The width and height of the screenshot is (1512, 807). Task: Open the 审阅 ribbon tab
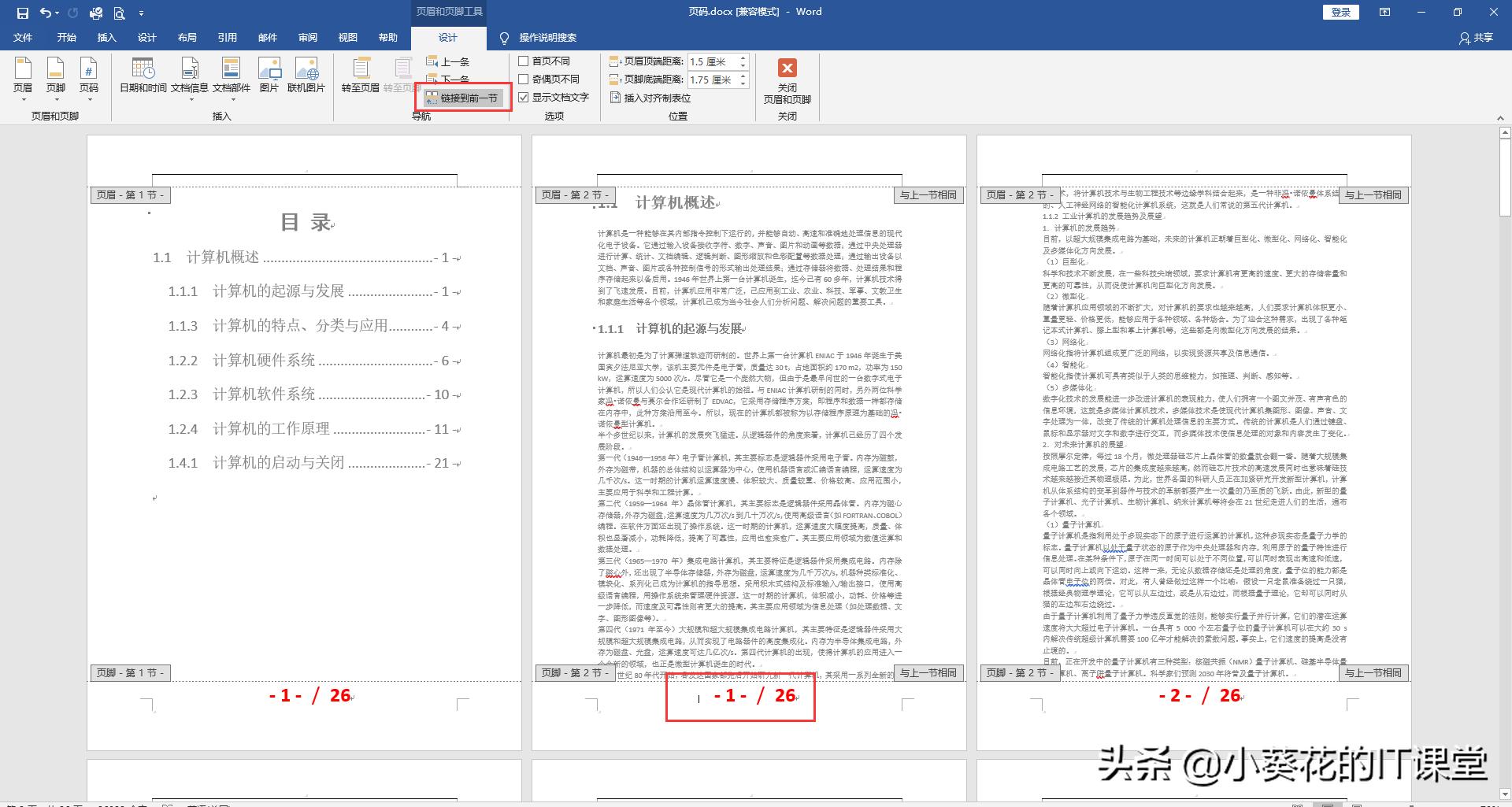pos(309,37)
